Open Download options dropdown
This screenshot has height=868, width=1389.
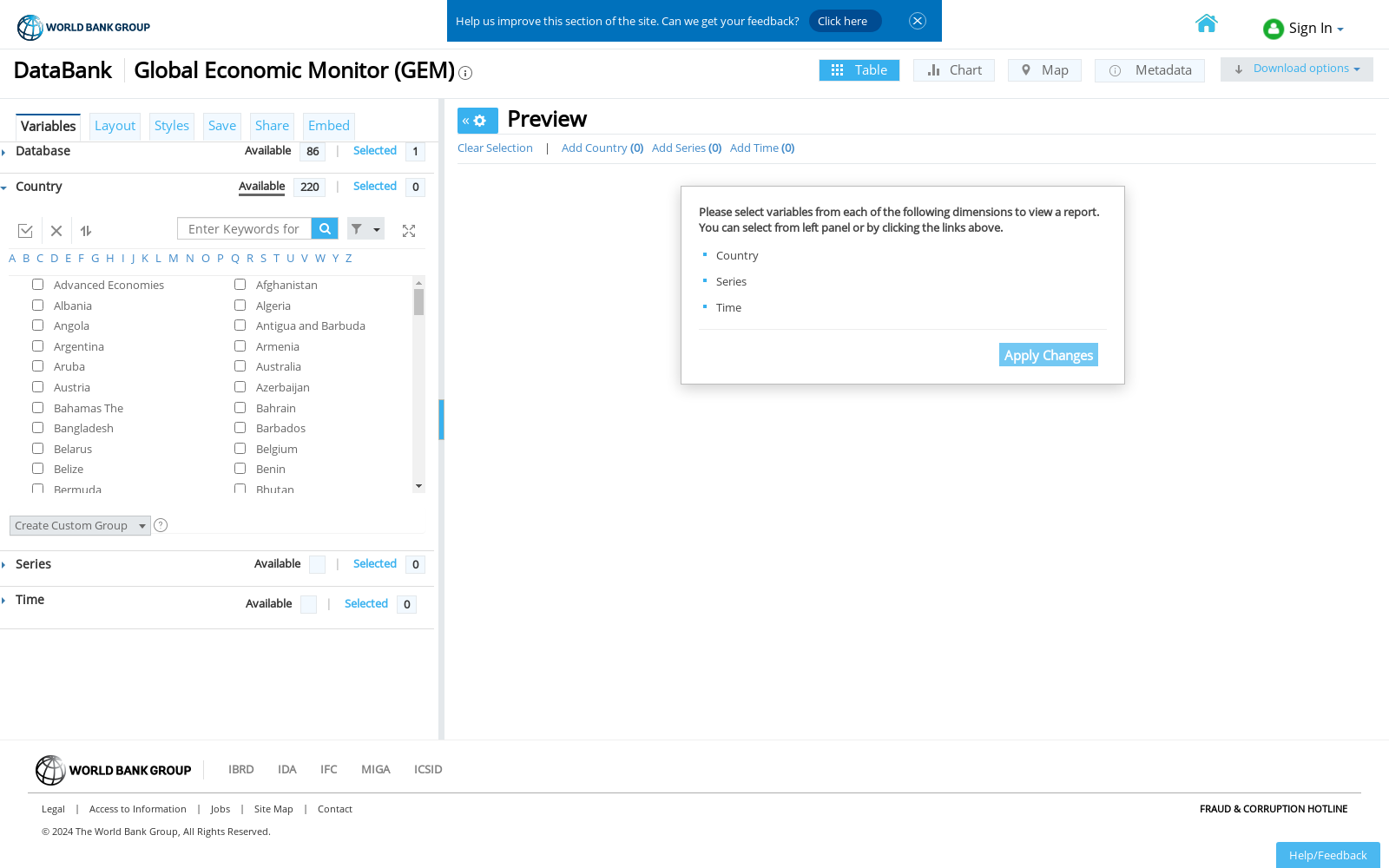coord(1297,69)
